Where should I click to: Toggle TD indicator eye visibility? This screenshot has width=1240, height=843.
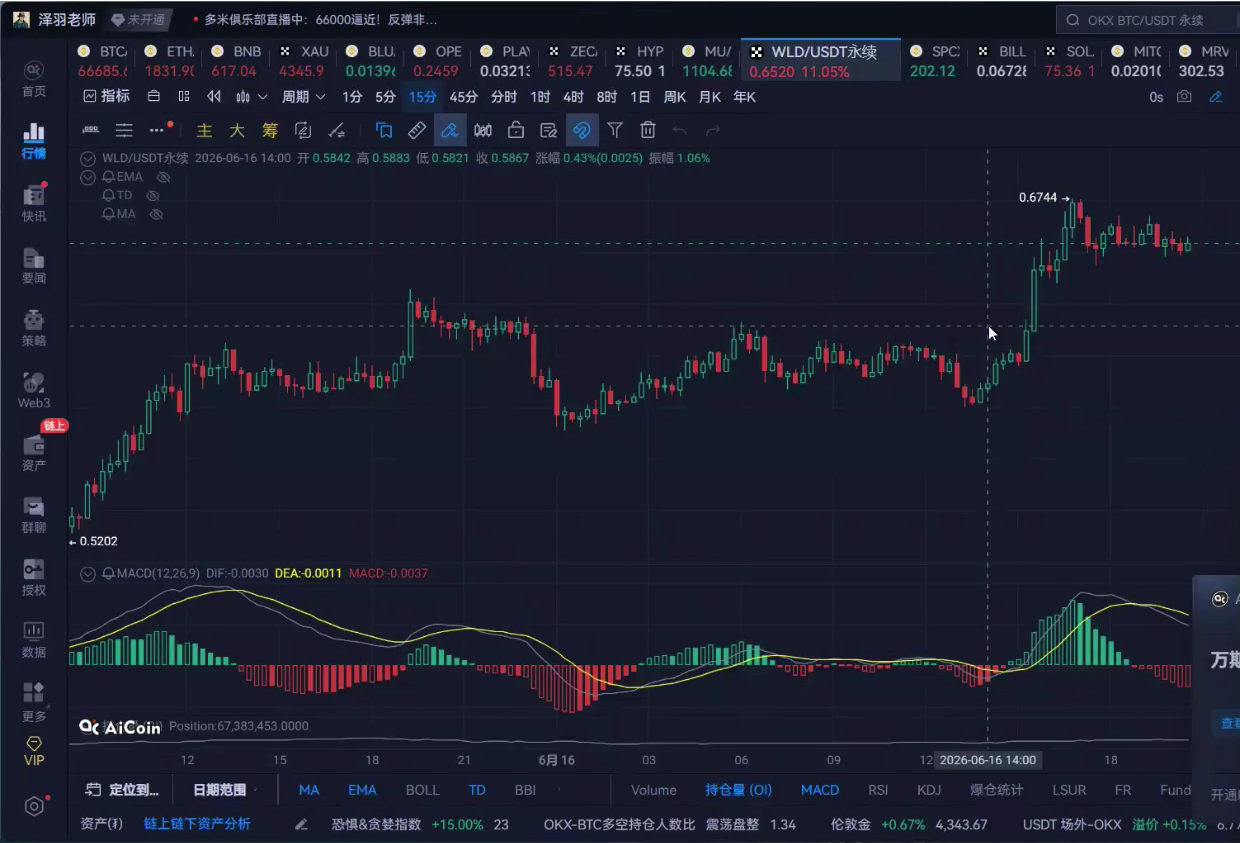coord(154,195)
